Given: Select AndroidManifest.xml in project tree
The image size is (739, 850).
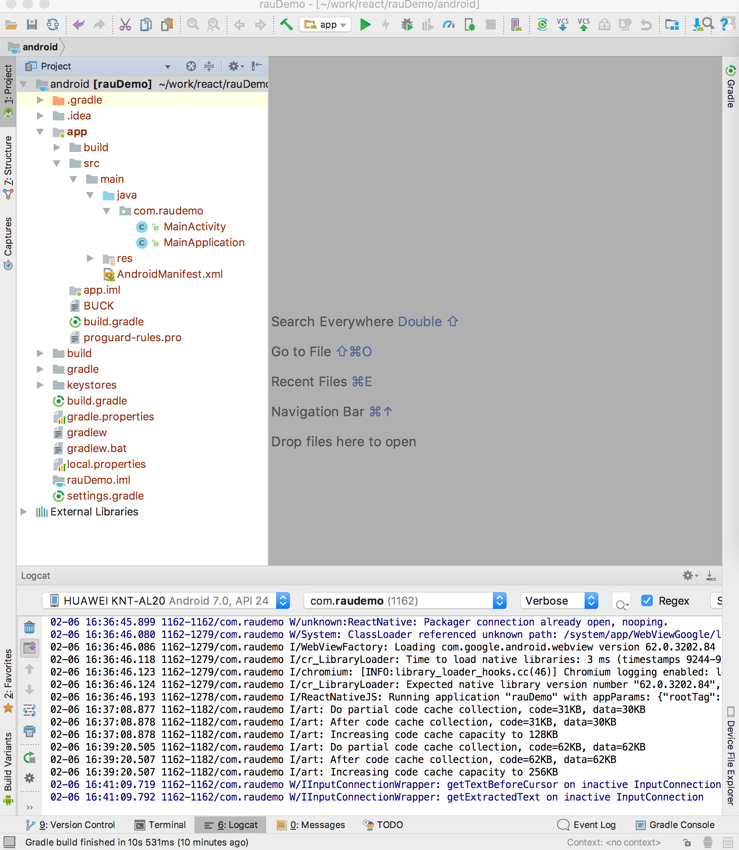Looking at the screenshot, I should click(x=170, y=274).
